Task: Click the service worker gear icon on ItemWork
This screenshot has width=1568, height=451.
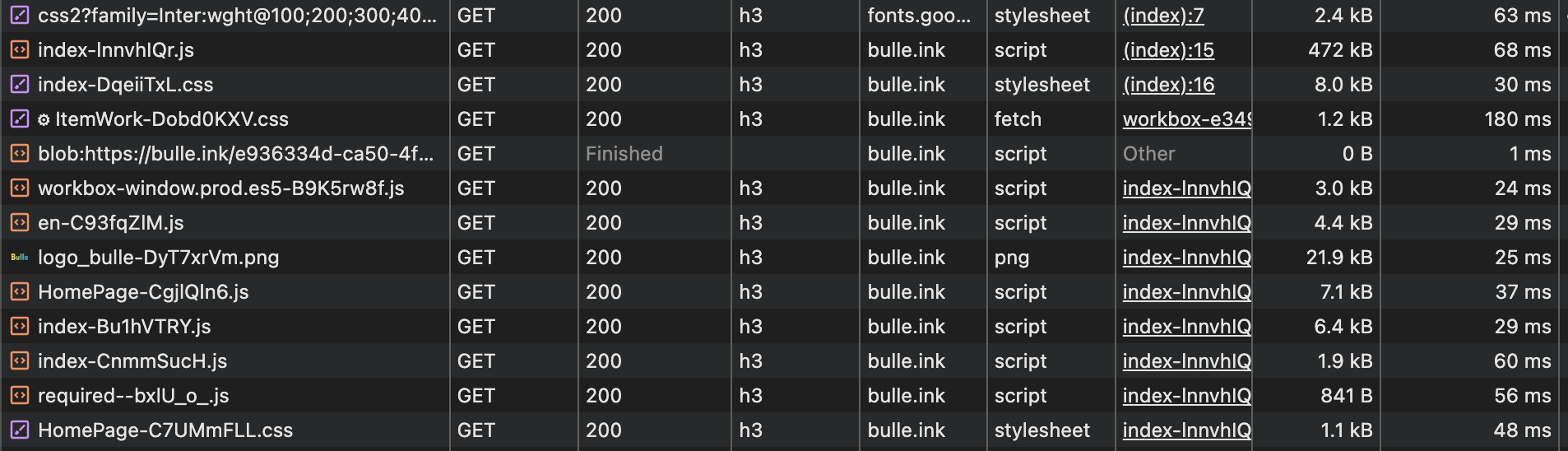Action: pyautogui.click(x=44, y=120)
